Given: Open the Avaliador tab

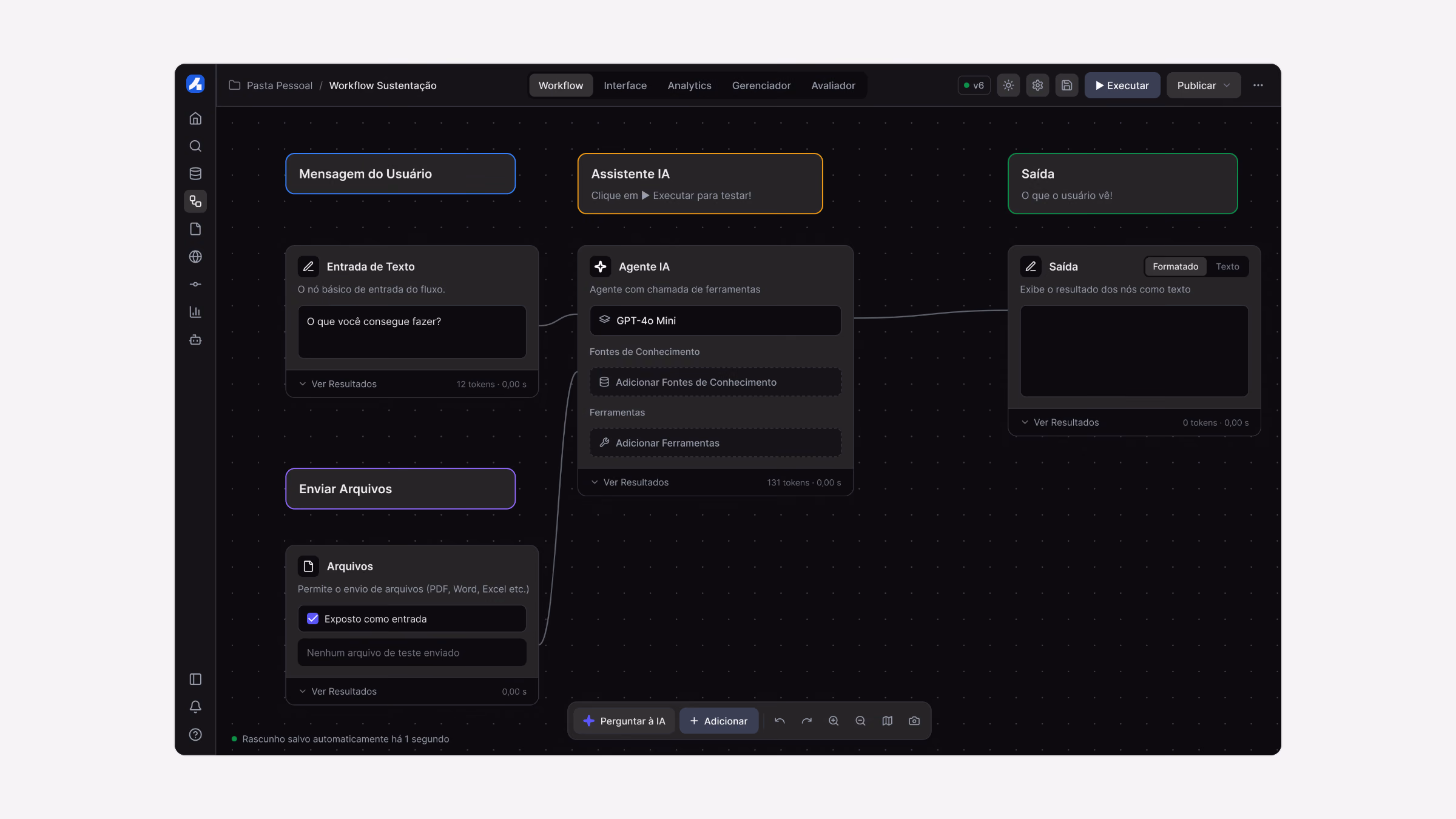Looking at the screenshot, I should [x=833, y=86].
